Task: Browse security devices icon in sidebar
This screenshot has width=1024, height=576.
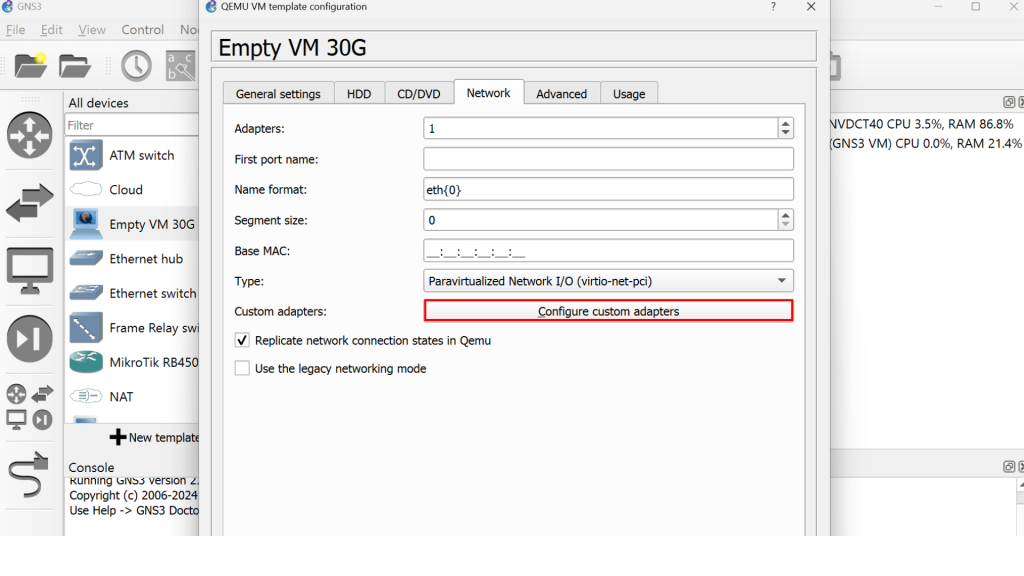Action: pyautogui.click(x=30, y=339)
